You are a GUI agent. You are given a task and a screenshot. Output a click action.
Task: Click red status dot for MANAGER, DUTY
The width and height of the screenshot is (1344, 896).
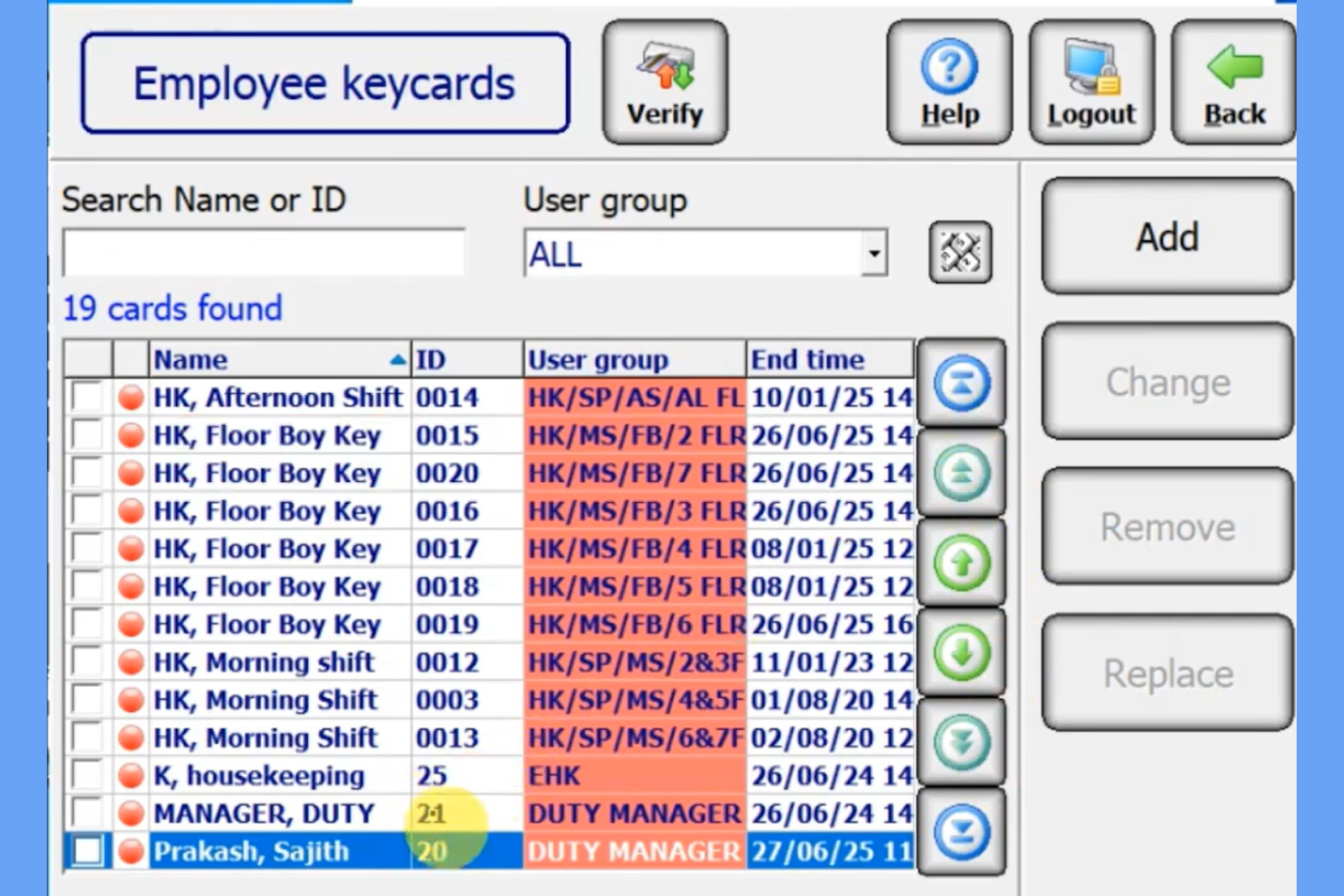click(x=131, y=813)
